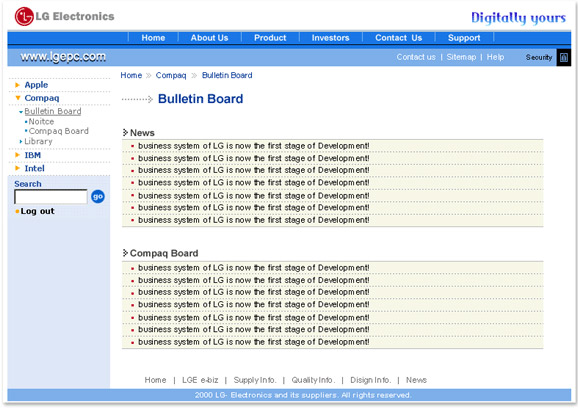The height and width of the screenshot is (408, 578).
Task: Click the Log out link
Action: pos(37,211)
